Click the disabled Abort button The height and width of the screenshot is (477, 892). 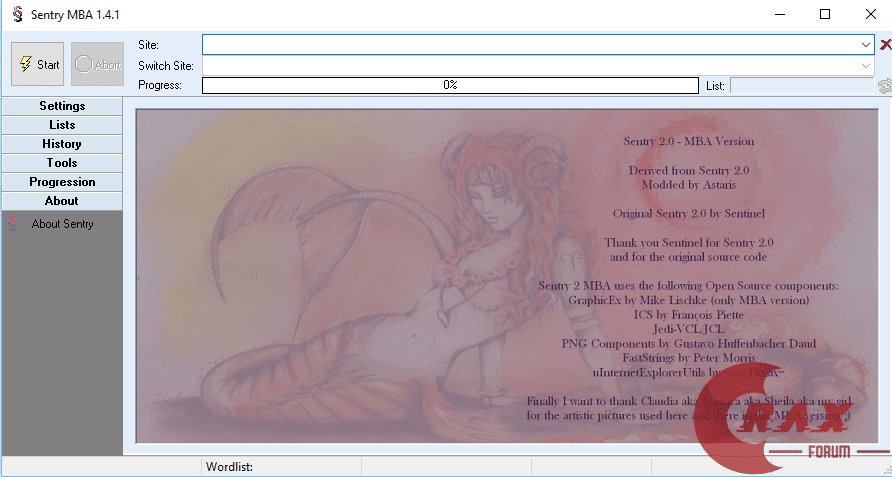(97, 64)
